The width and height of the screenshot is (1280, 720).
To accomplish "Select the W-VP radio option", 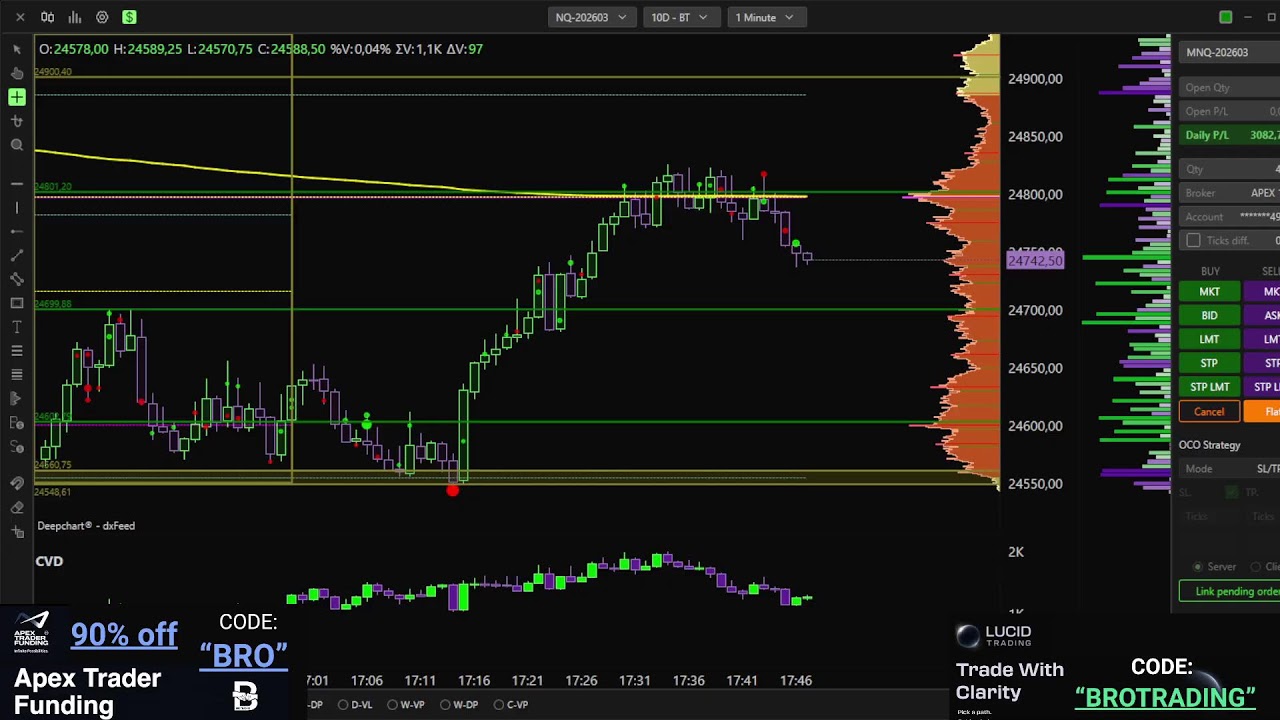I will point(406,705).
